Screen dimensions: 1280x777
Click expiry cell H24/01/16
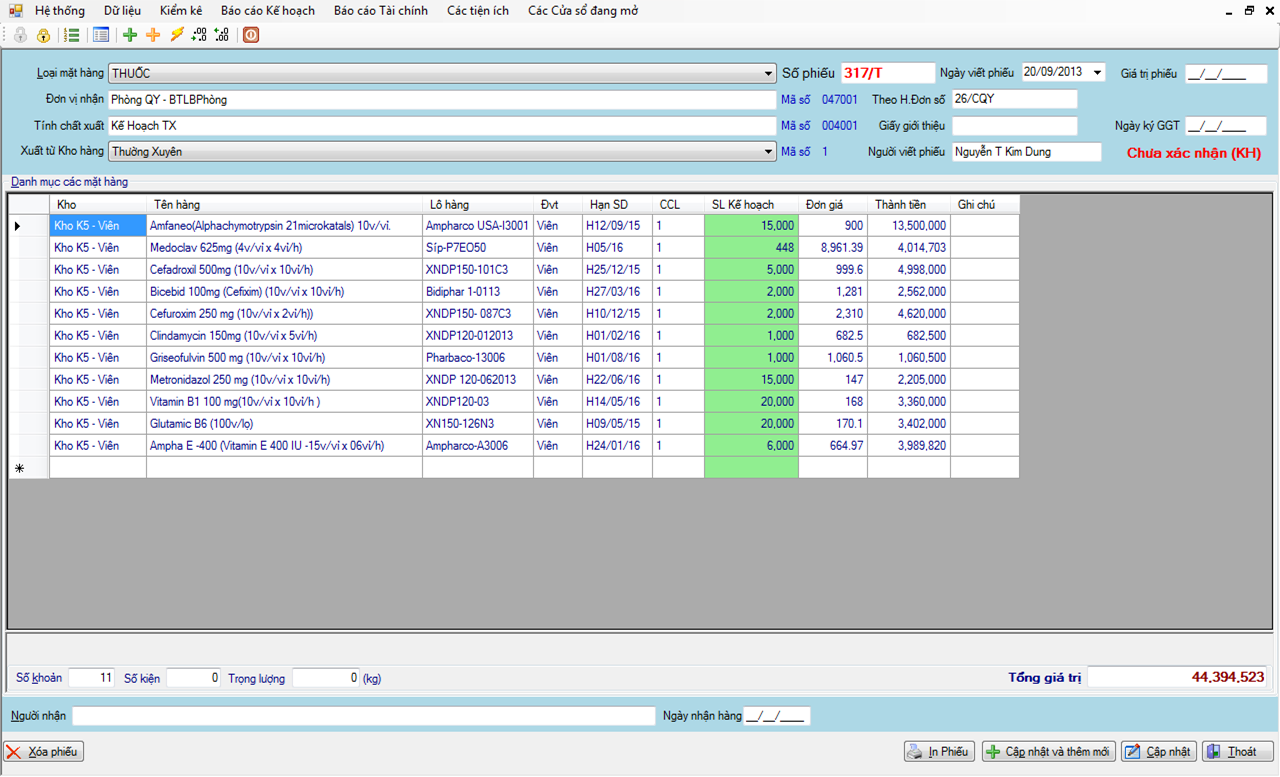pos(617,446)
